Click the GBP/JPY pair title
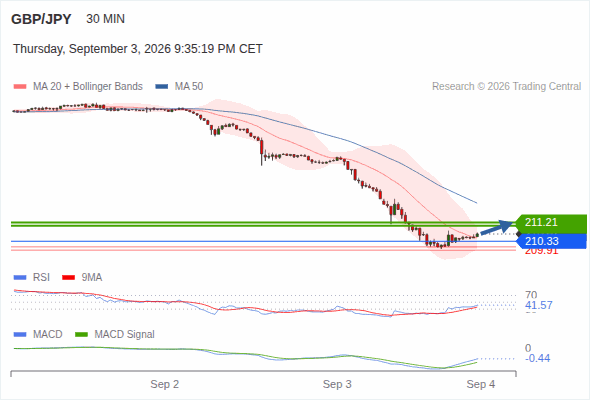The image size is (590, 400). 41,19
